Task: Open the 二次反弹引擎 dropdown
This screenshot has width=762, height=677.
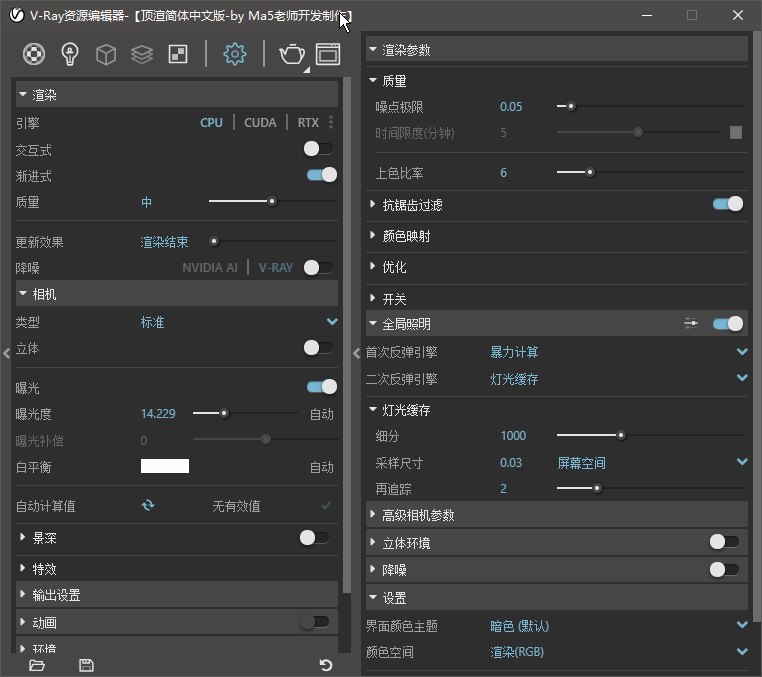Action: 742,378
